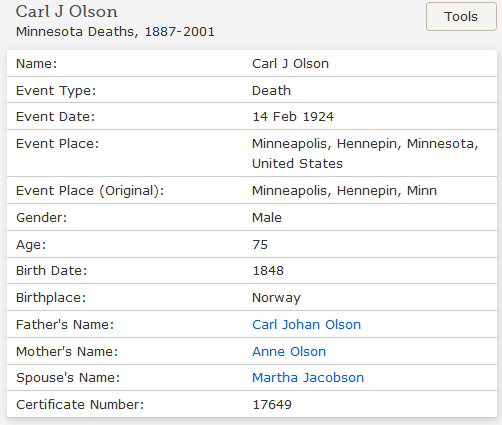
Task: Click the Birth Date value 1848
Action: (x=268, y=271)
